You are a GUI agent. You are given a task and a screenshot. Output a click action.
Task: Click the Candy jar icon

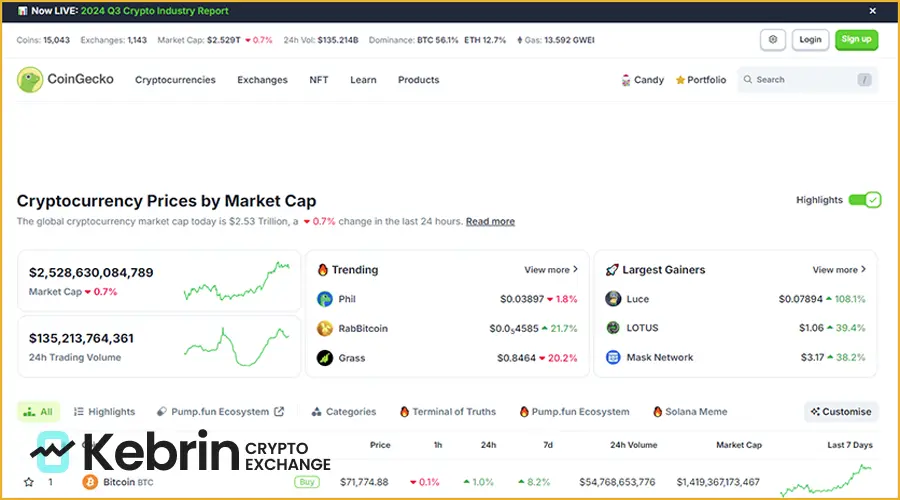pyautogui.click(x=626, y=80)
